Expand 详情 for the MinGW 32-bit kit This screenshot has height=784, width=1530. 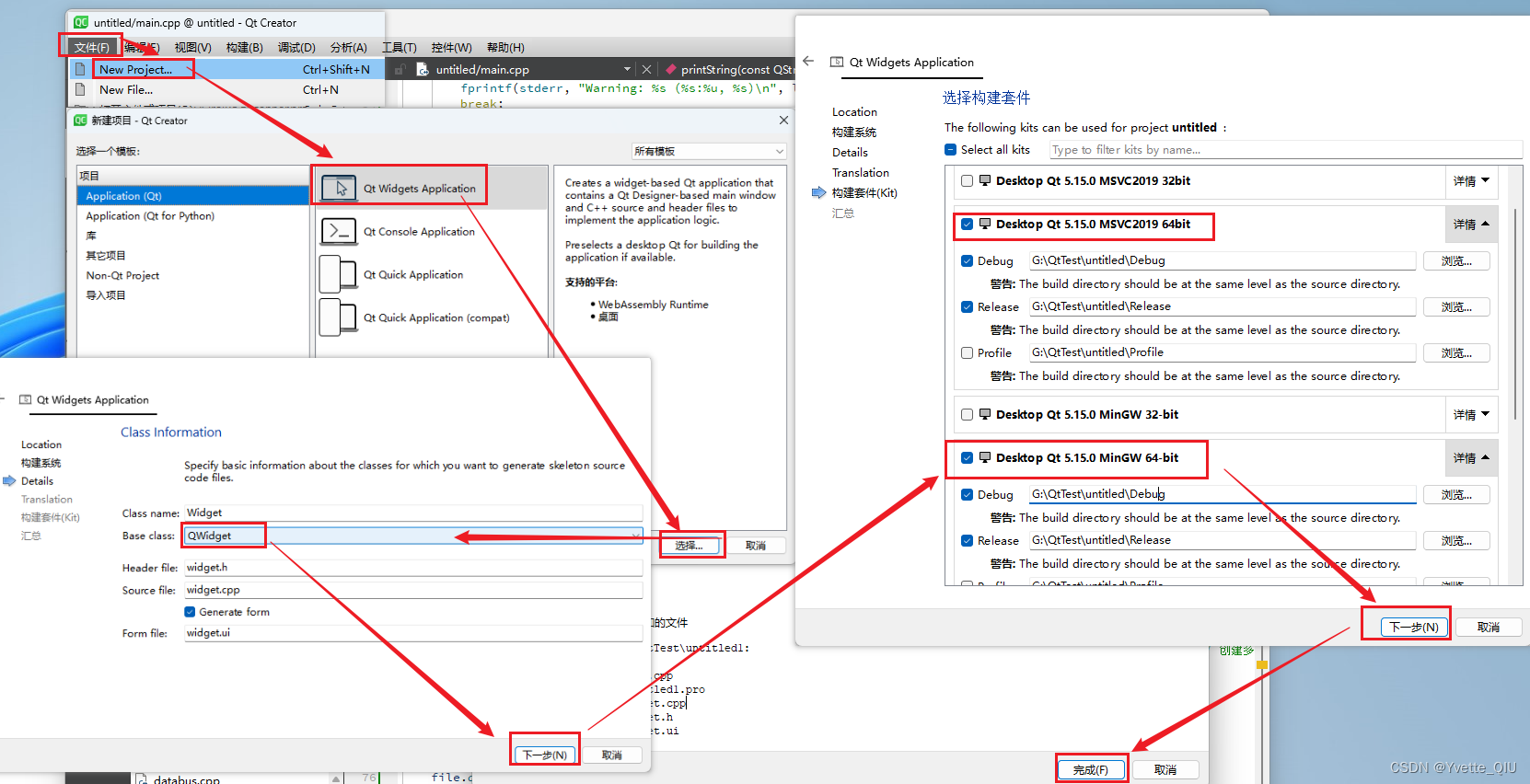pyautogui.click(x=1471, y=415)
